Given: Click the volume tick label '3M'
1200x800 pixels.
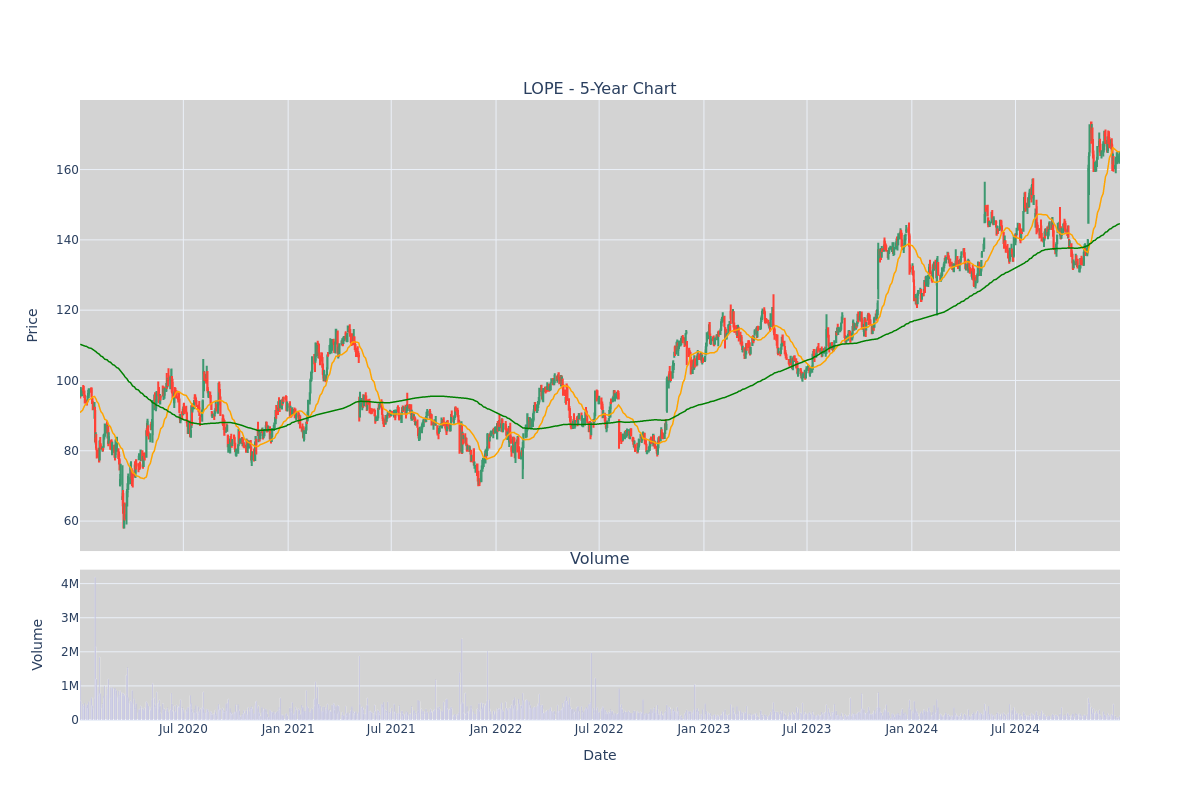Looking at the screenshot, I should point(70,618).
